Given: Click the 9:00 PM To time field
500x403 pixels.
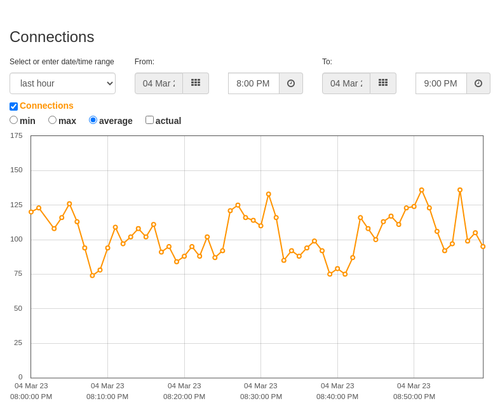Looking at the screenshot, I should (441, 83).
